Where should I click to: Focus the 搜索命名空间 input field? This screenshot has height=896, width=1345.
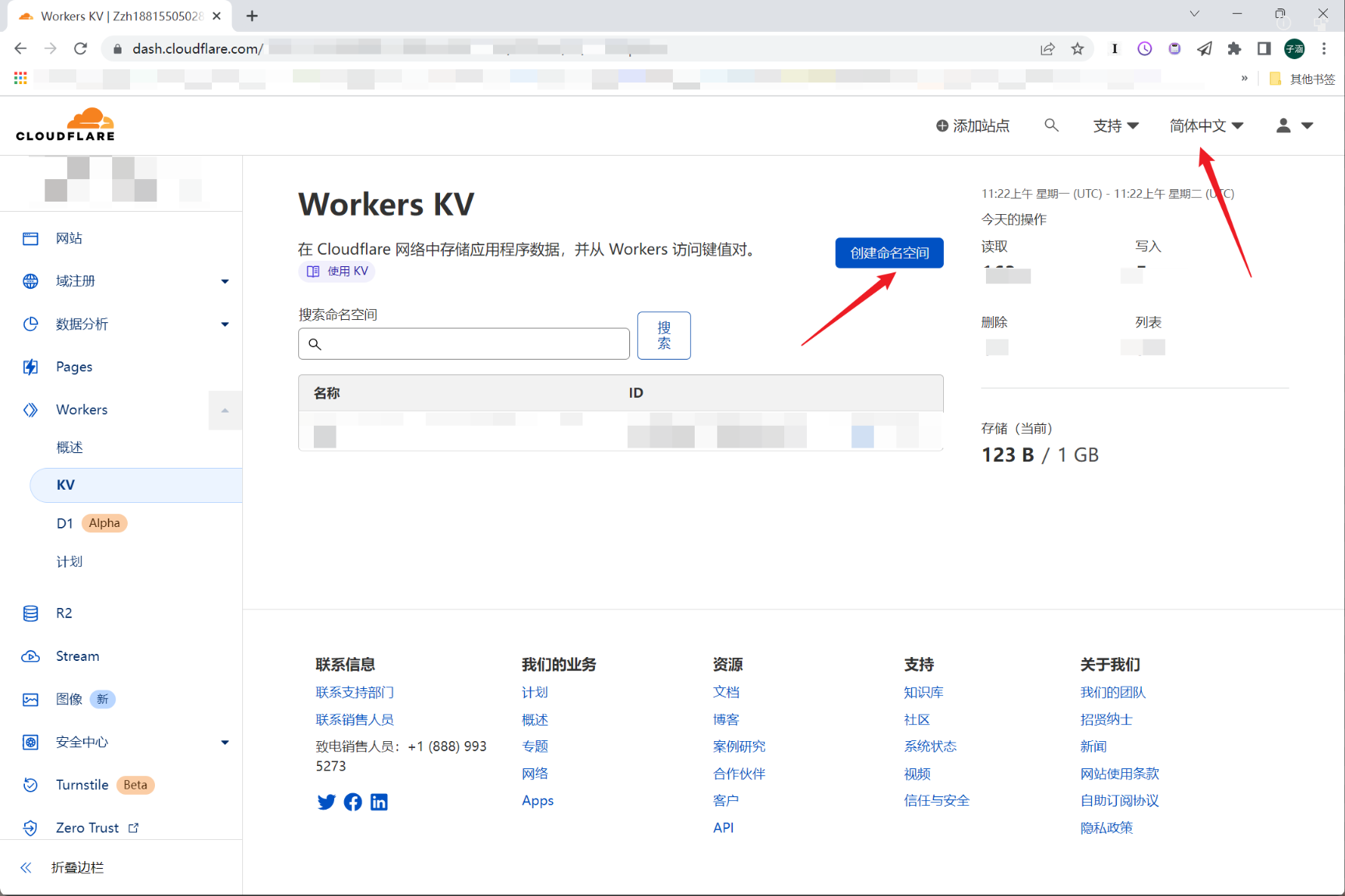464,343
